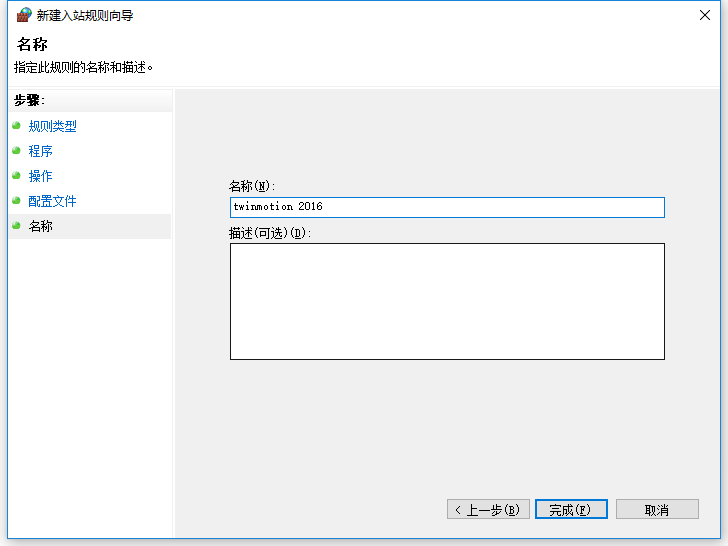Click the firewall wizard title bar icon
Screen dimensions: 728x546
coord(24,15)
